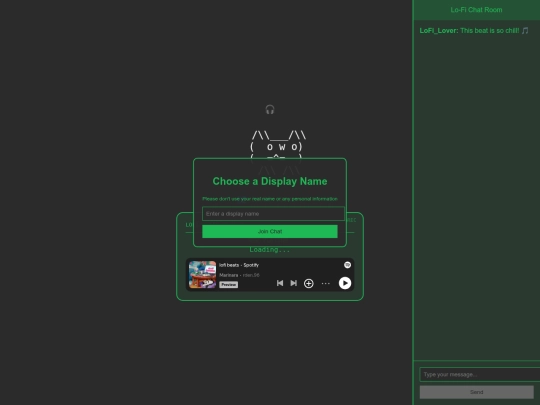Screen dimensions: 540x405
Task: Focus the 'Type your message' chat input
Action: [480, 374]
